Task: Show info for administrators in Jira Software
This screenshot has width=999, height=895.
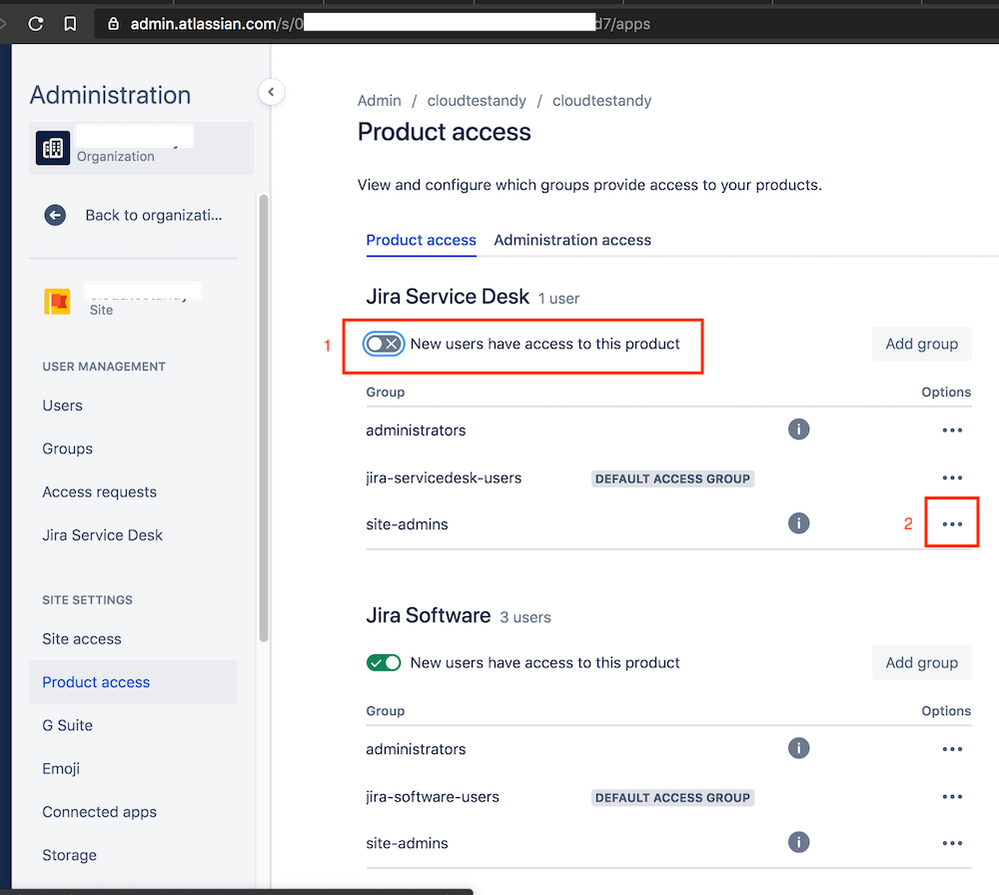Action: pos(798,748)
